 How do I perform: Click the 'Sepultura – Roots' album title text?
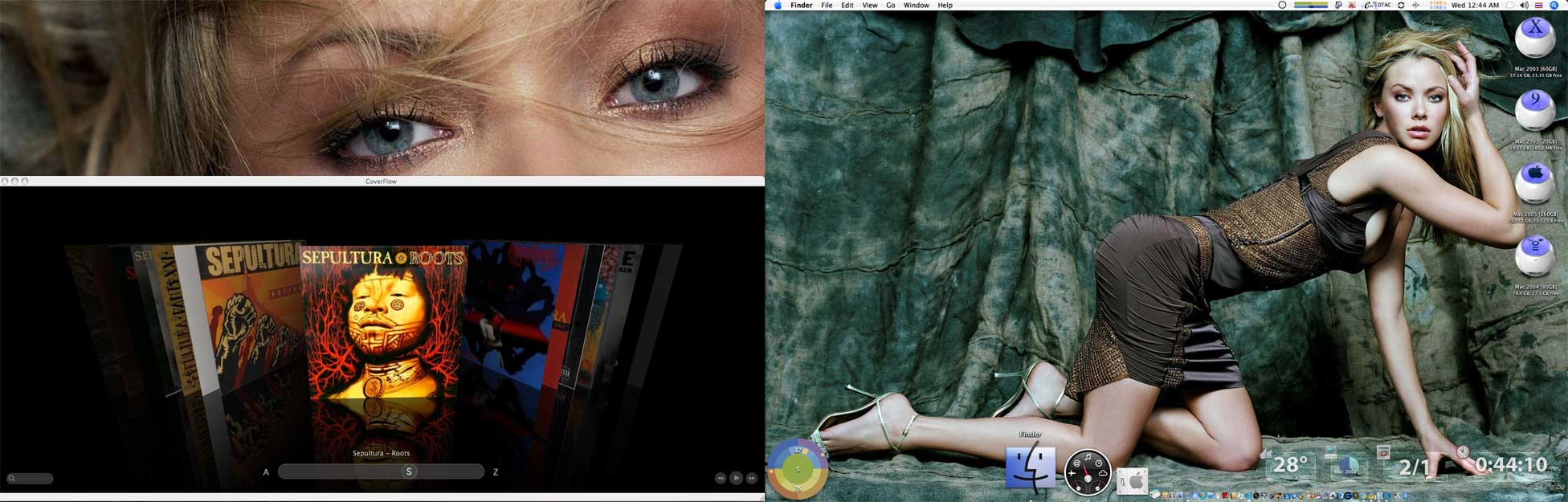tap(381, 453)
